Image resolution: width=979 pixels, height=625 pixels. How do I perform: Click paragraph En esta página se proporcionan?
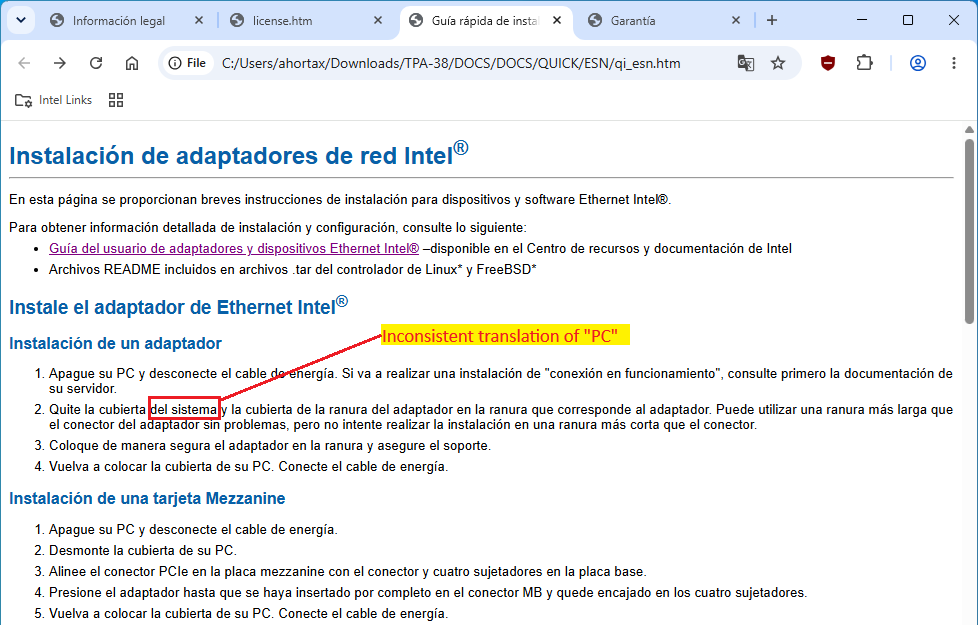click(340, 200)
